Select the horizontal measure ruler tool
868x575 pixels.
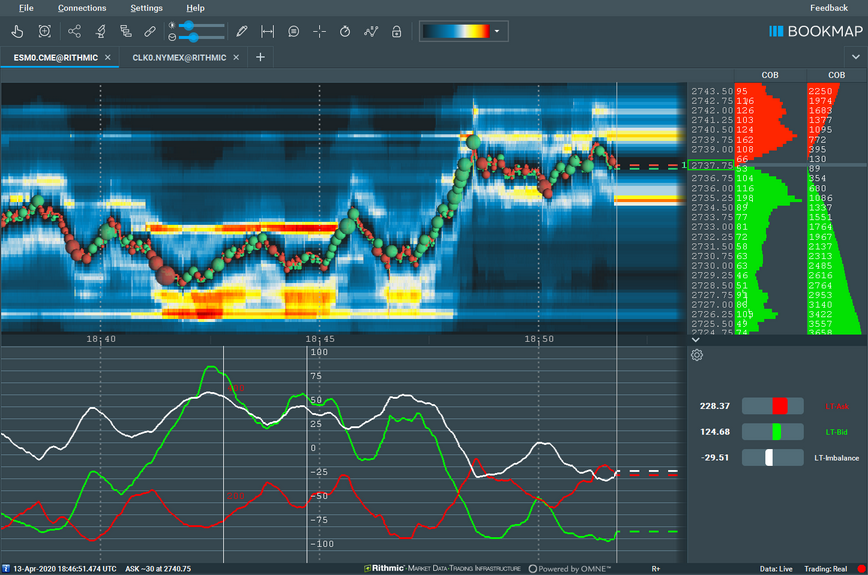click(x=267, y=32)
